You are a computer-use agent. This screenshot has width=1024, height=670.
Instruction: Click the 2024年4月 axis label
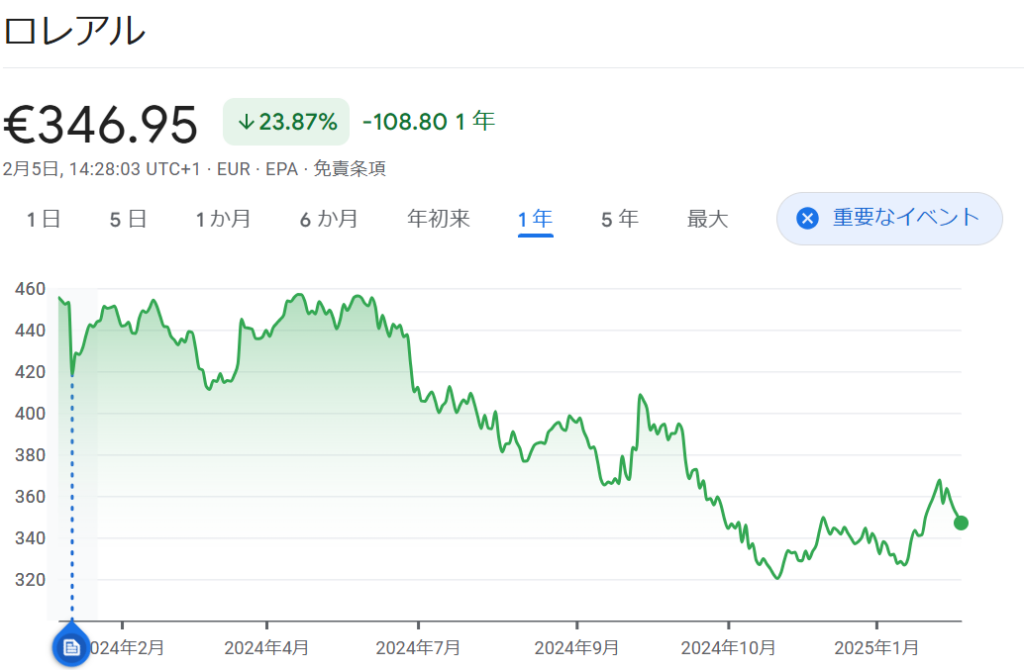pos(266,647)
